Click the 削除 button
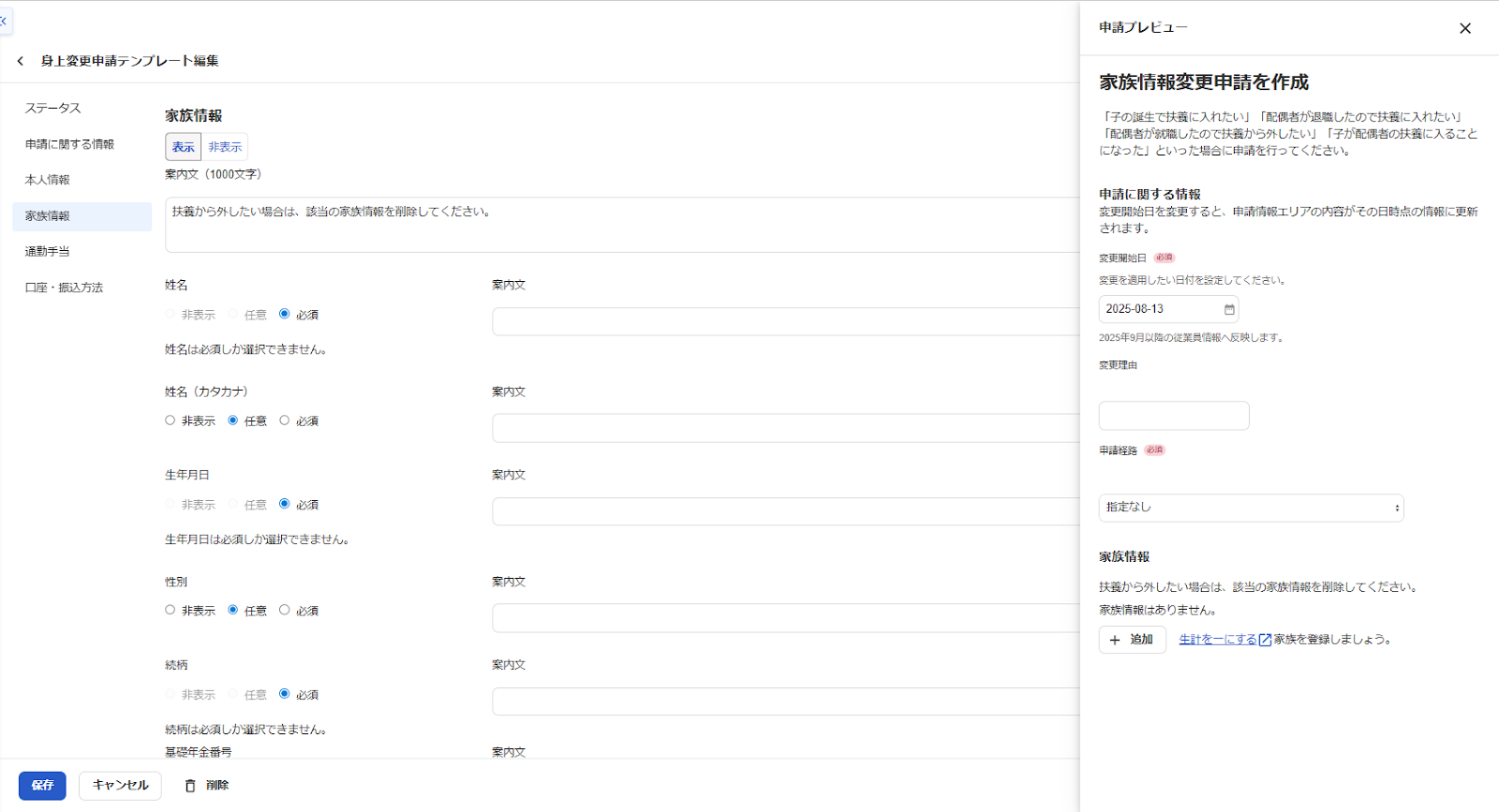Viewport: 1499px width, 812px height. [207, 786]
